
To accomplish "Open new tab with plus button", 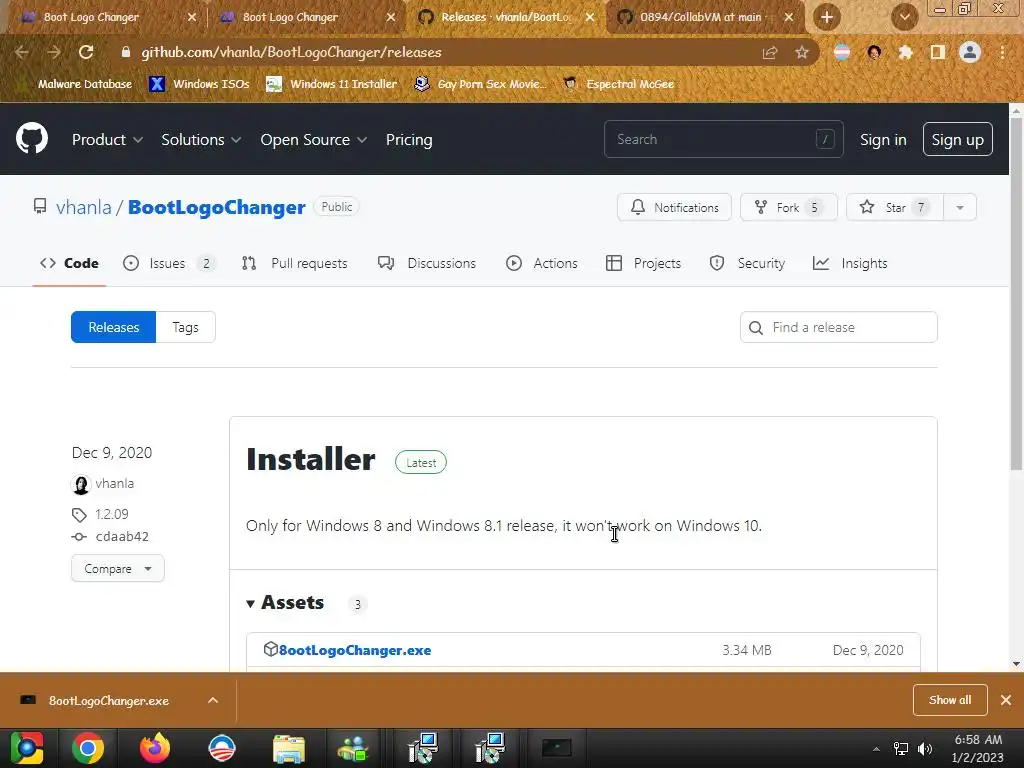I will point(827,17).
